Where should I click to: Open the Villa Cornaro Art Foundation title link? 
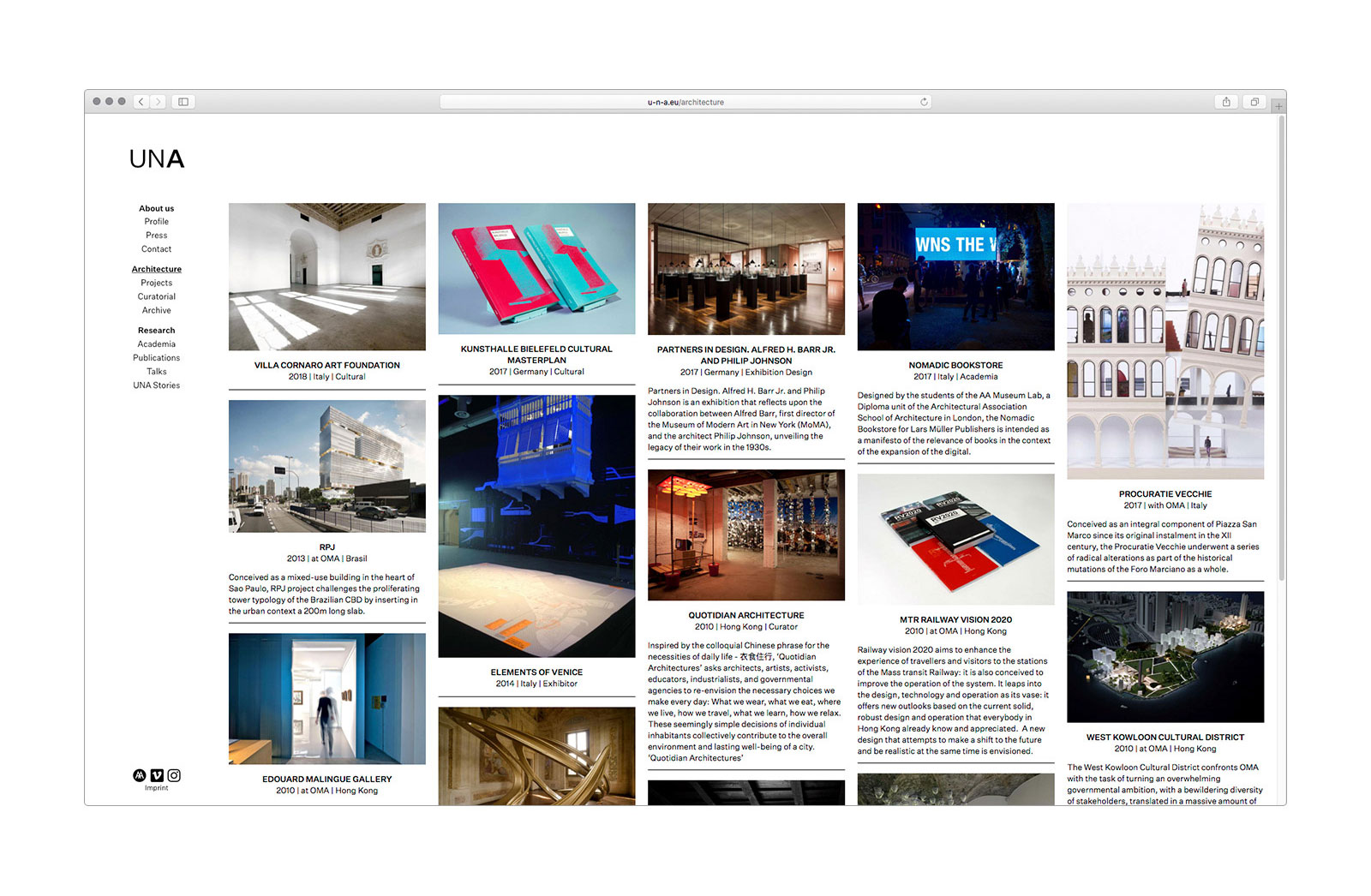(327, 365)
